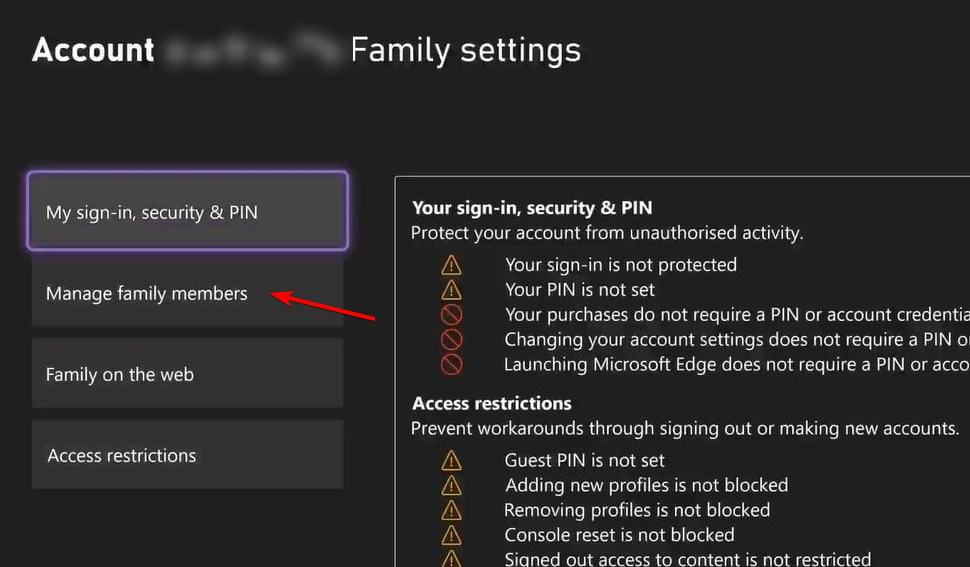This screenshot has height=567, width=970.
Task: Click blocked icon beside Launching Microsoft Edge
Action: pyautogui.click(x=452, y=365)
